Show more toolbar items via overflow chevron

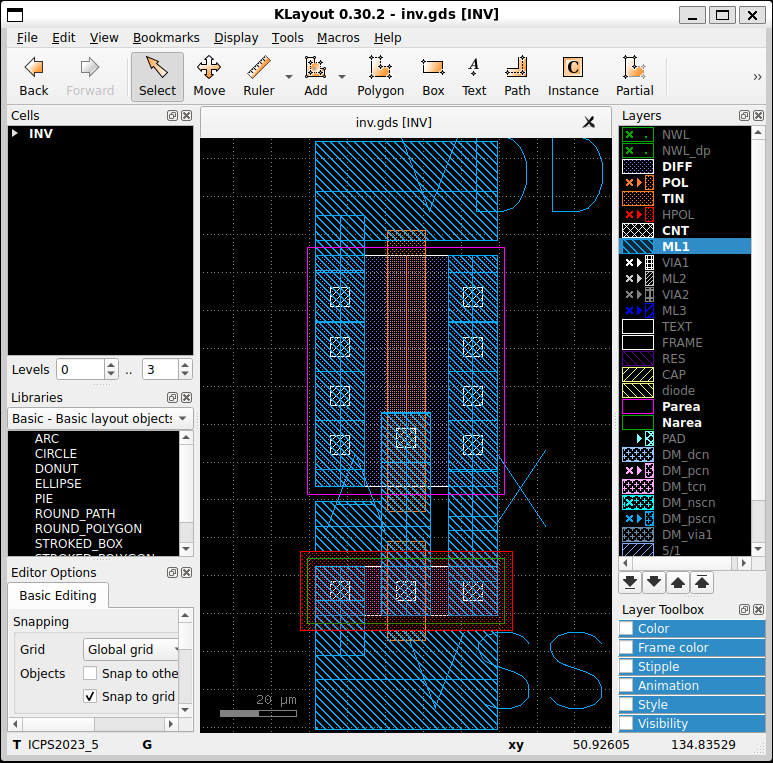pos(757,77)
